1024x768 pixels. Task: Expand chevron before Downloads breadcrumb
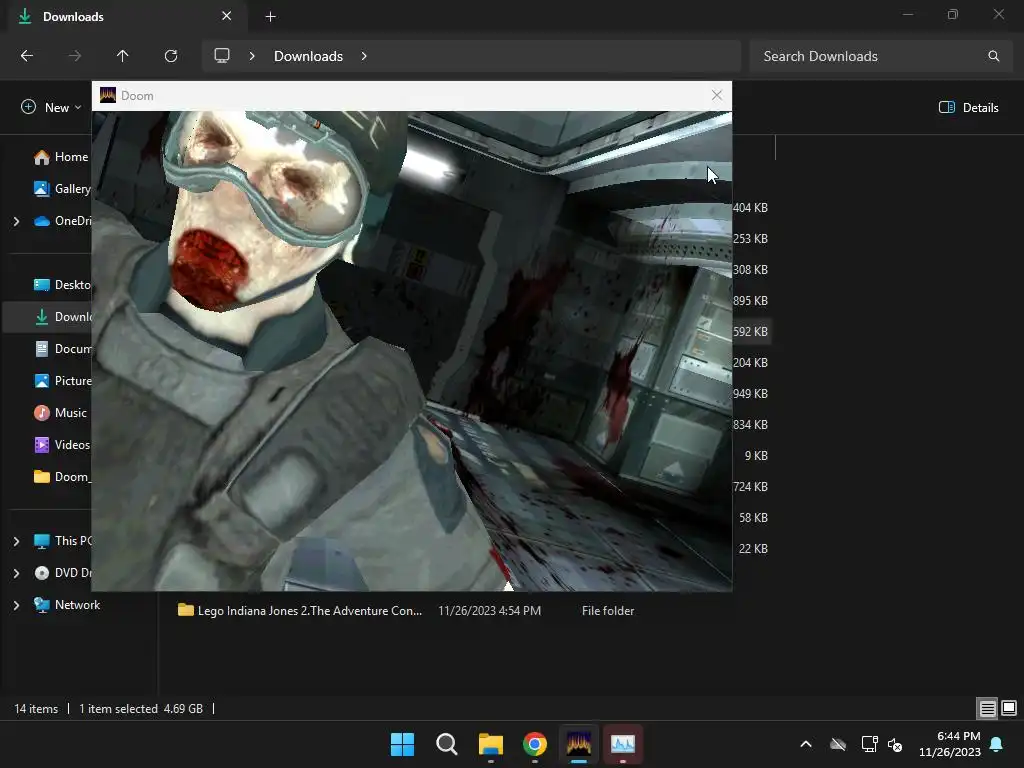pyautogui.click(x=251, y=56)
